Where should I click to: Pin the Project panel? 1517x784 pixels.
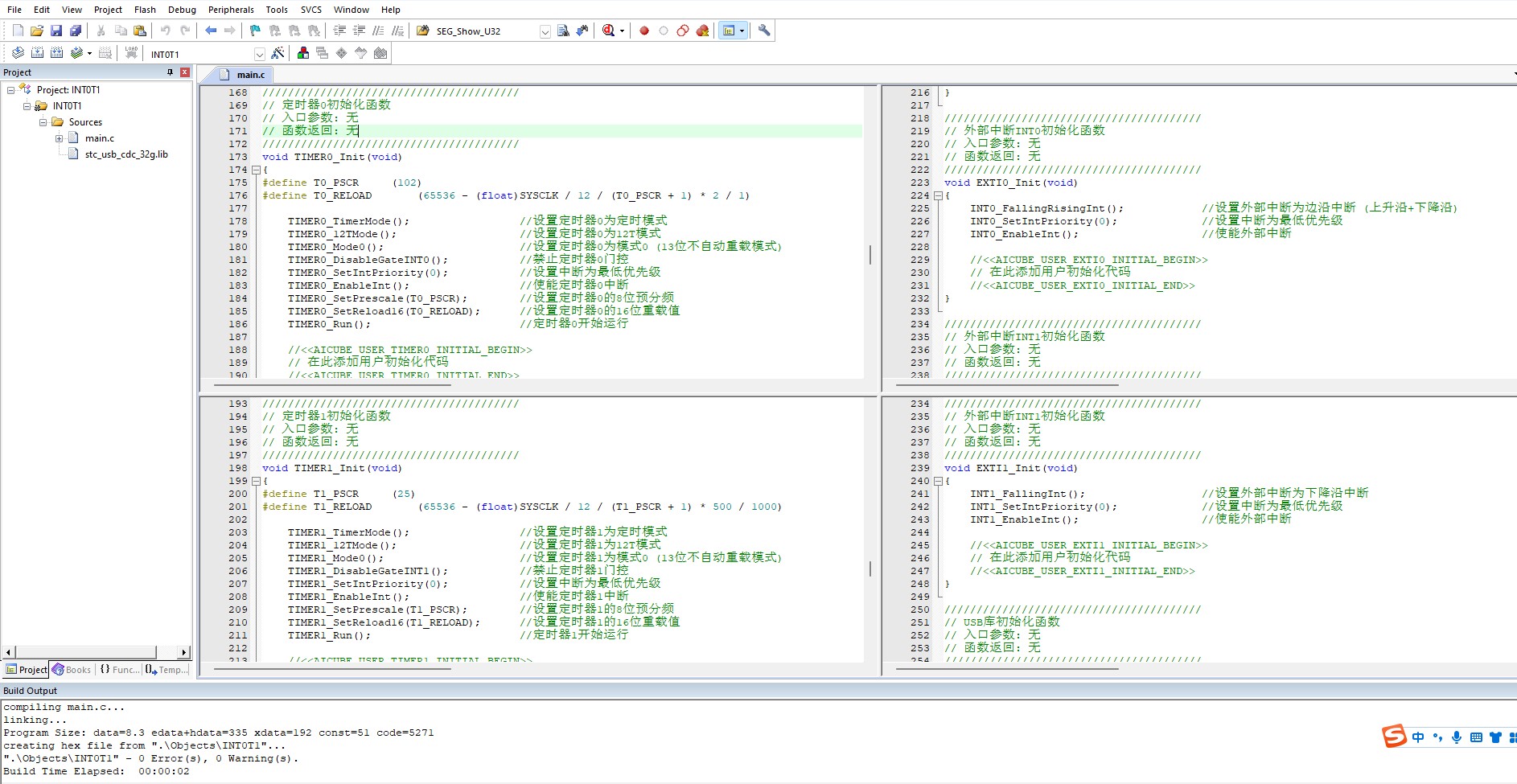pyautogui.click(x=170, y=72)
